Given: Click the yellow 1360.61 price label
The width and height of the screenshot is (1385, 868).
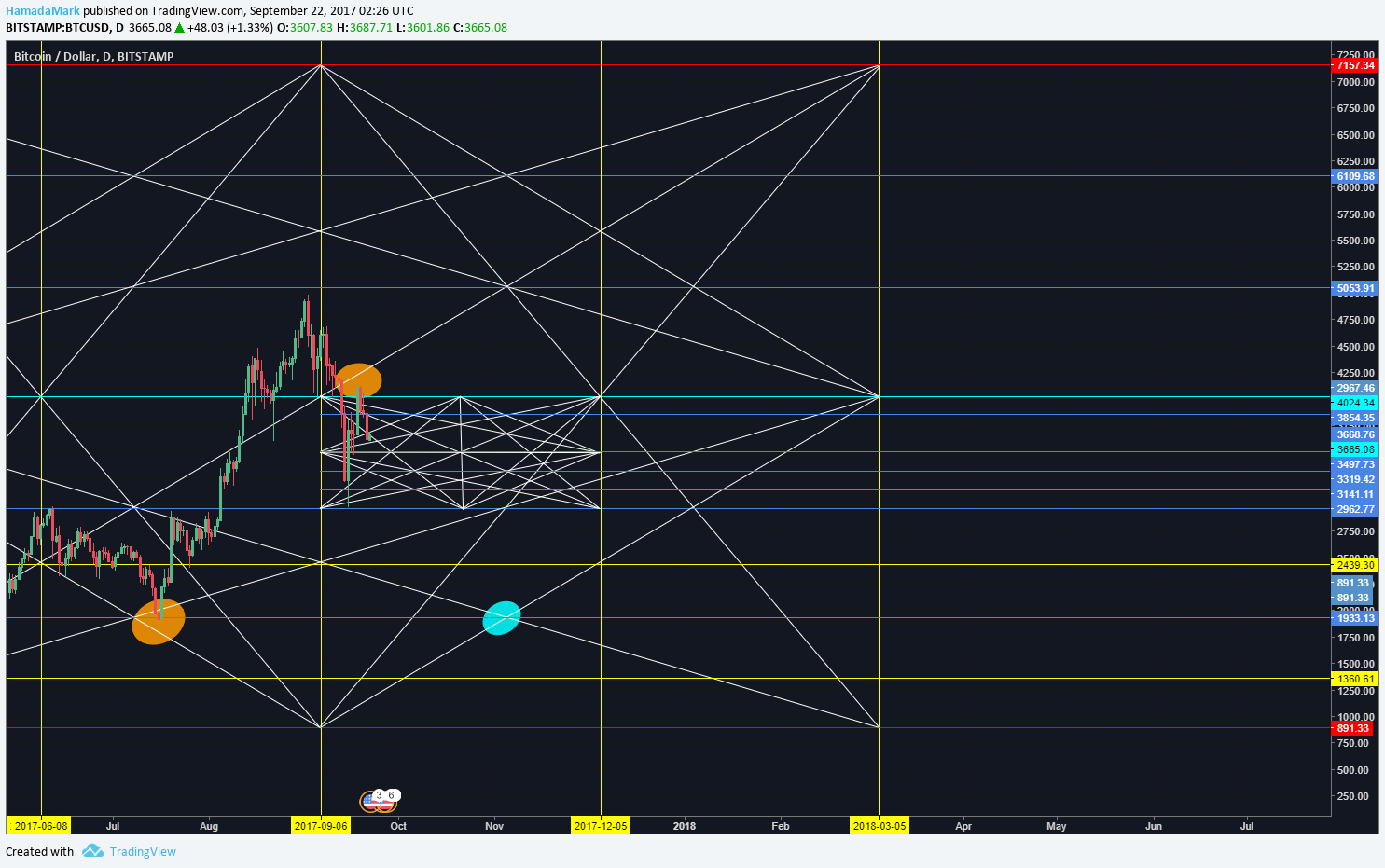Looking at the screenshot, I should (1355, 679).
